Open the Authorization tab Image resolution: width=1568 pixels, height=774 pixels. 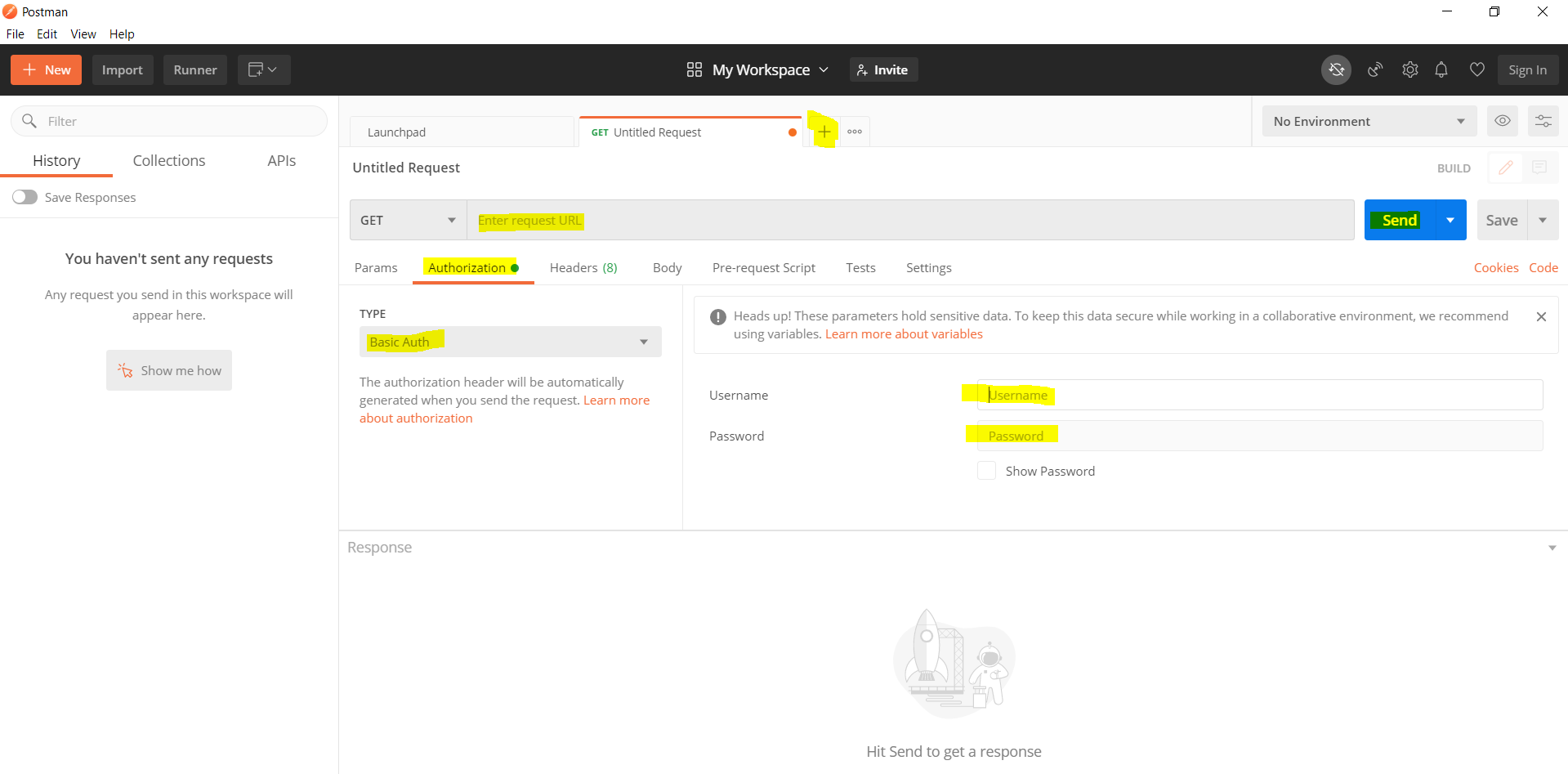point(473,268)
